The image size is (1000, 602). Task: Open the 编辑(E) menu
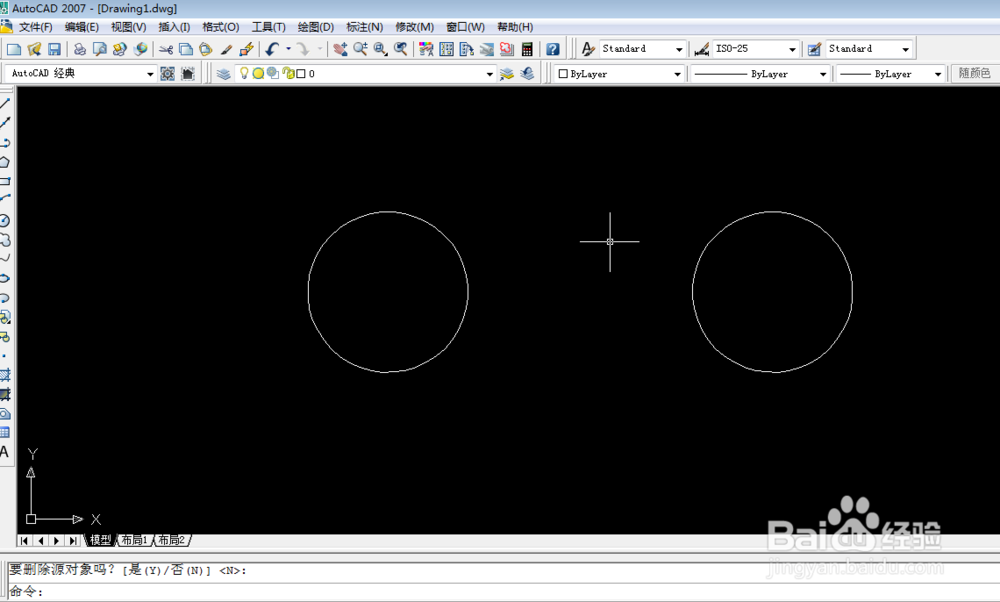(x=82, y=27)
